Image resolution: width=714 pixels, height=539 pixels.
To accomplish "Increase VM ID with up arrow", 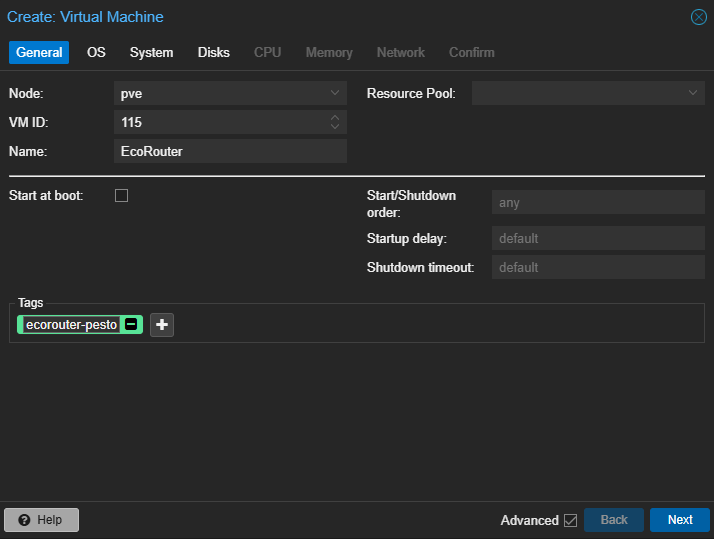I will [335, 117].
